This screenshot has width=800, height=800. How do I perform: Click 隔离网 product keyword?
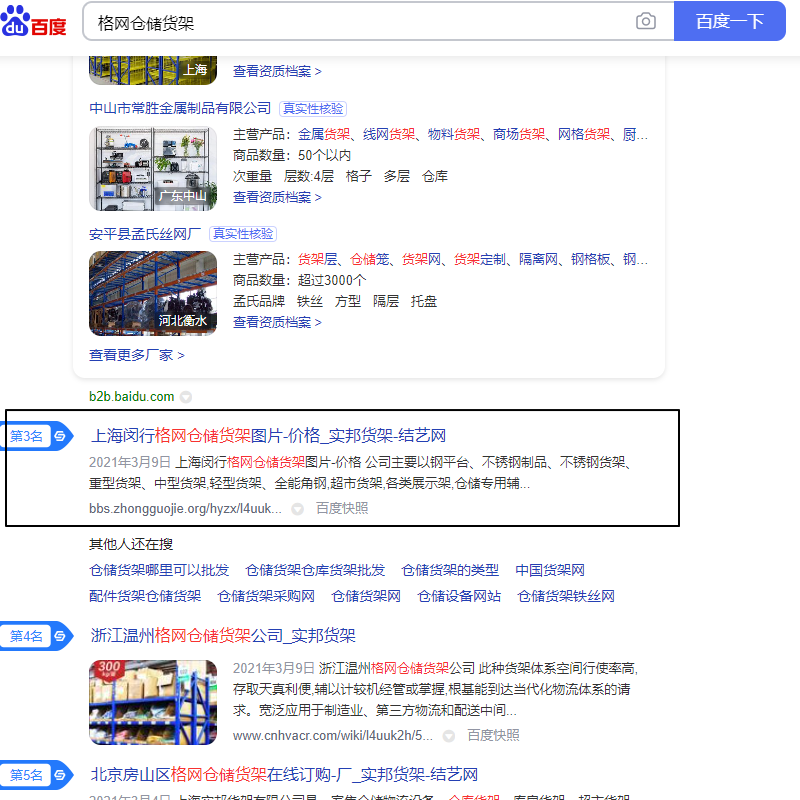click(x=538, y=260)
